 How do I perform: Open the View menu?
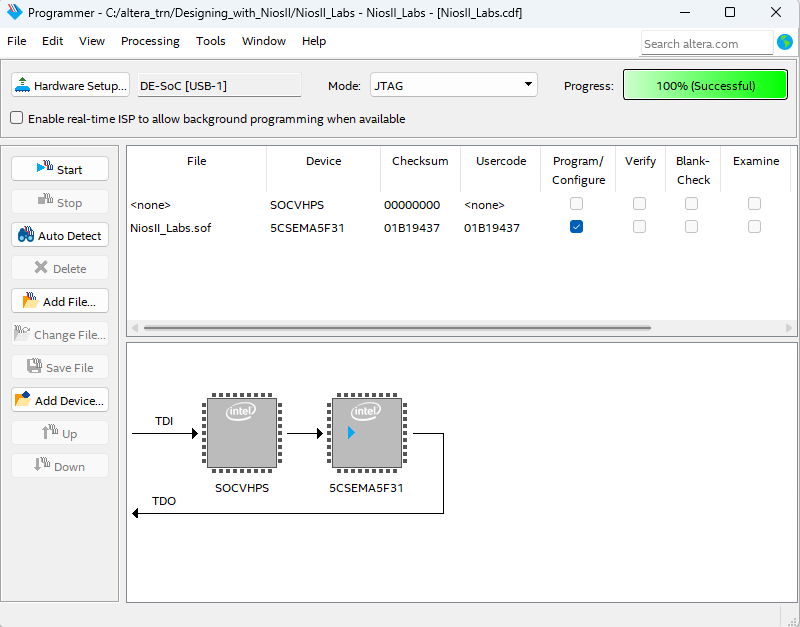[92, 41]
